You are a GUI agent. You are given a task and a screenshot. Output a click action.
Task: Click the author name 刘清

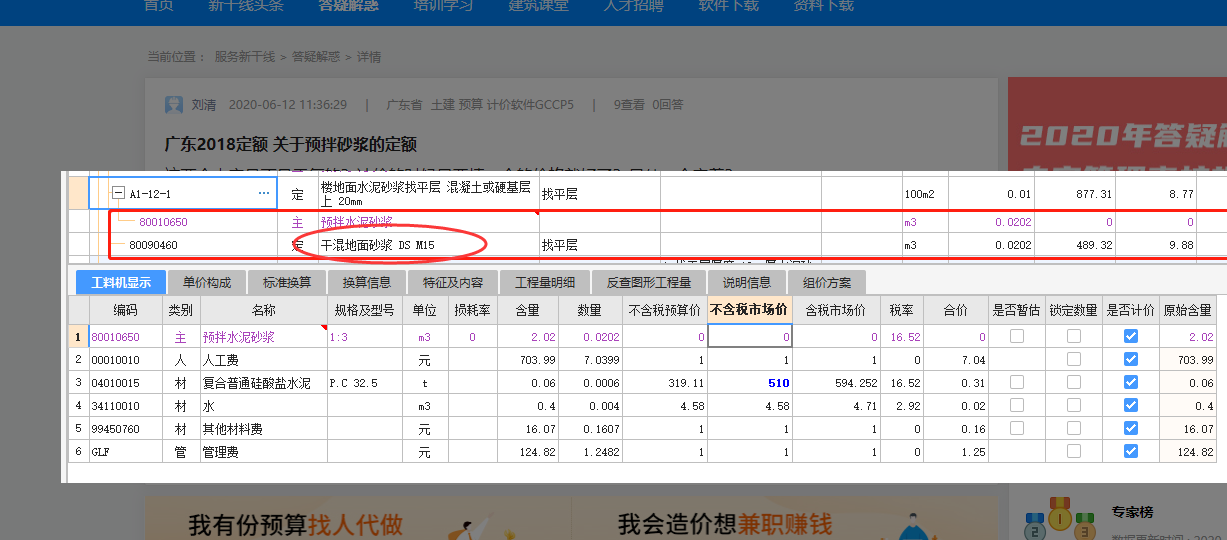203,104
